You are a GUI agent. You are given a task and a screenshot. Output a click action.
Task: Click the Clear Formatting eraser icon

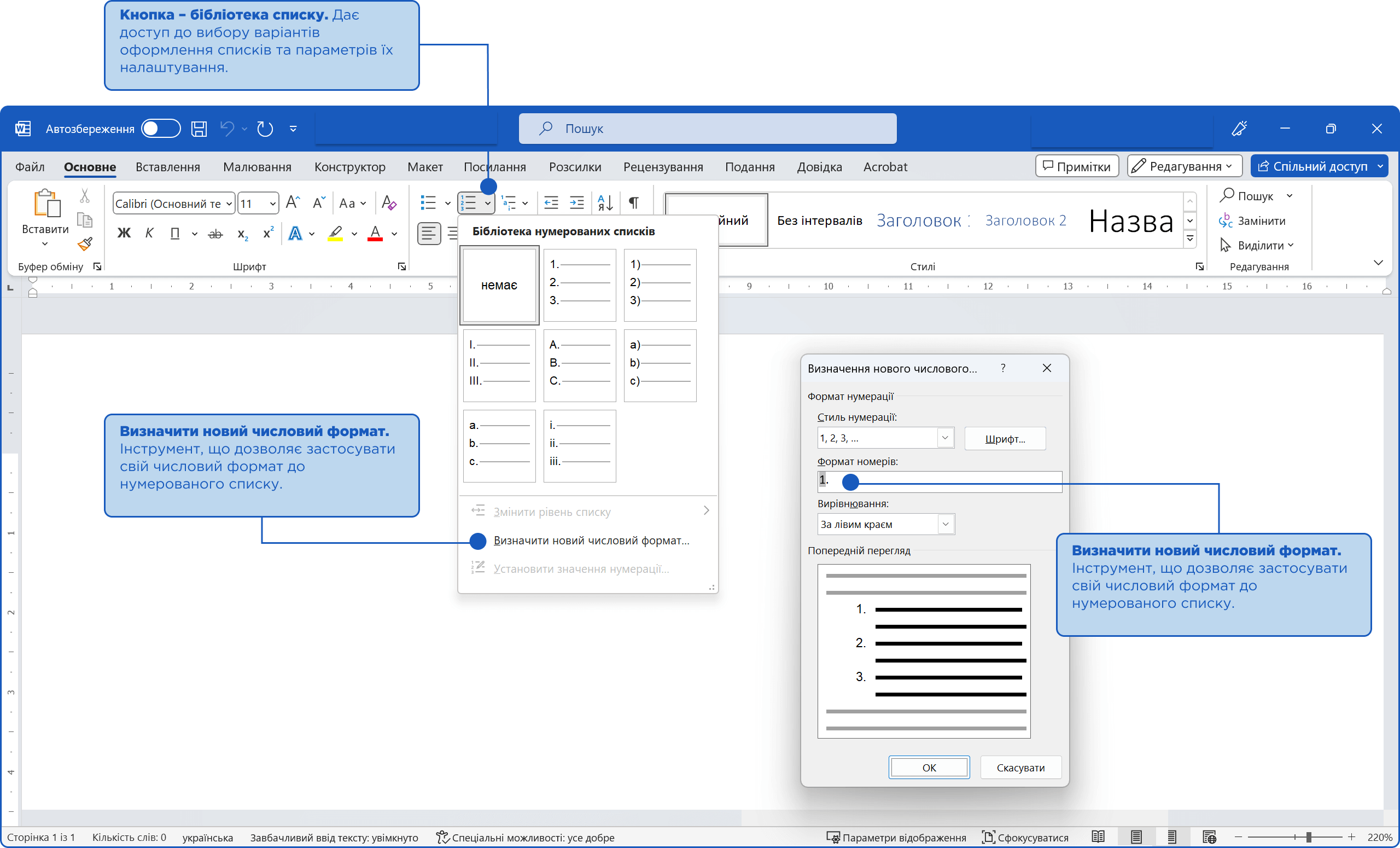tap(389, 203)
